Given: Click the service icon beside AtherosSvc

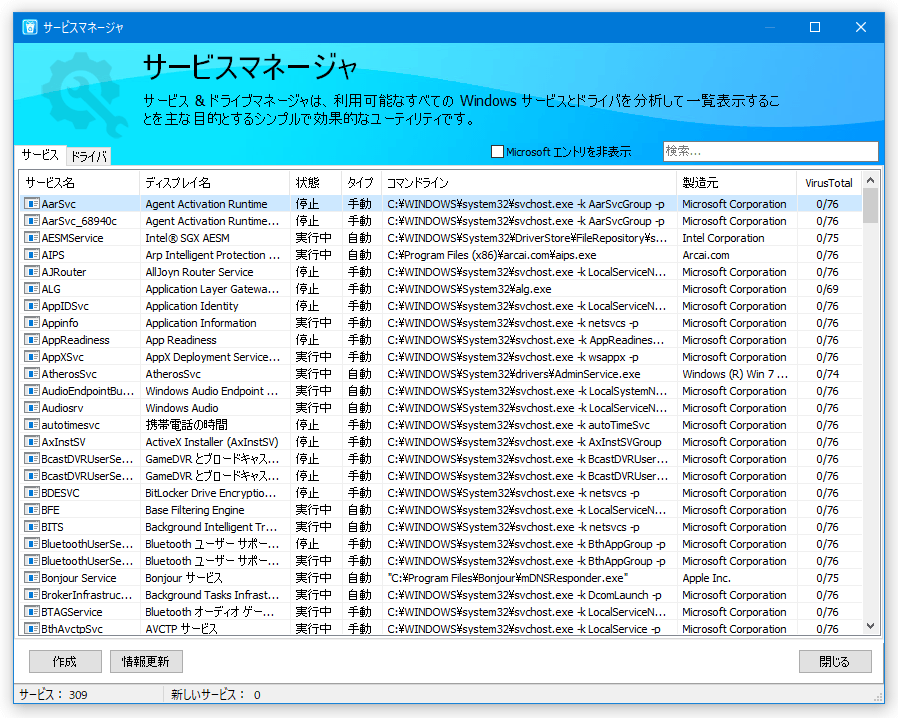Looking at the screenshot, I should (x=31, y=374).
